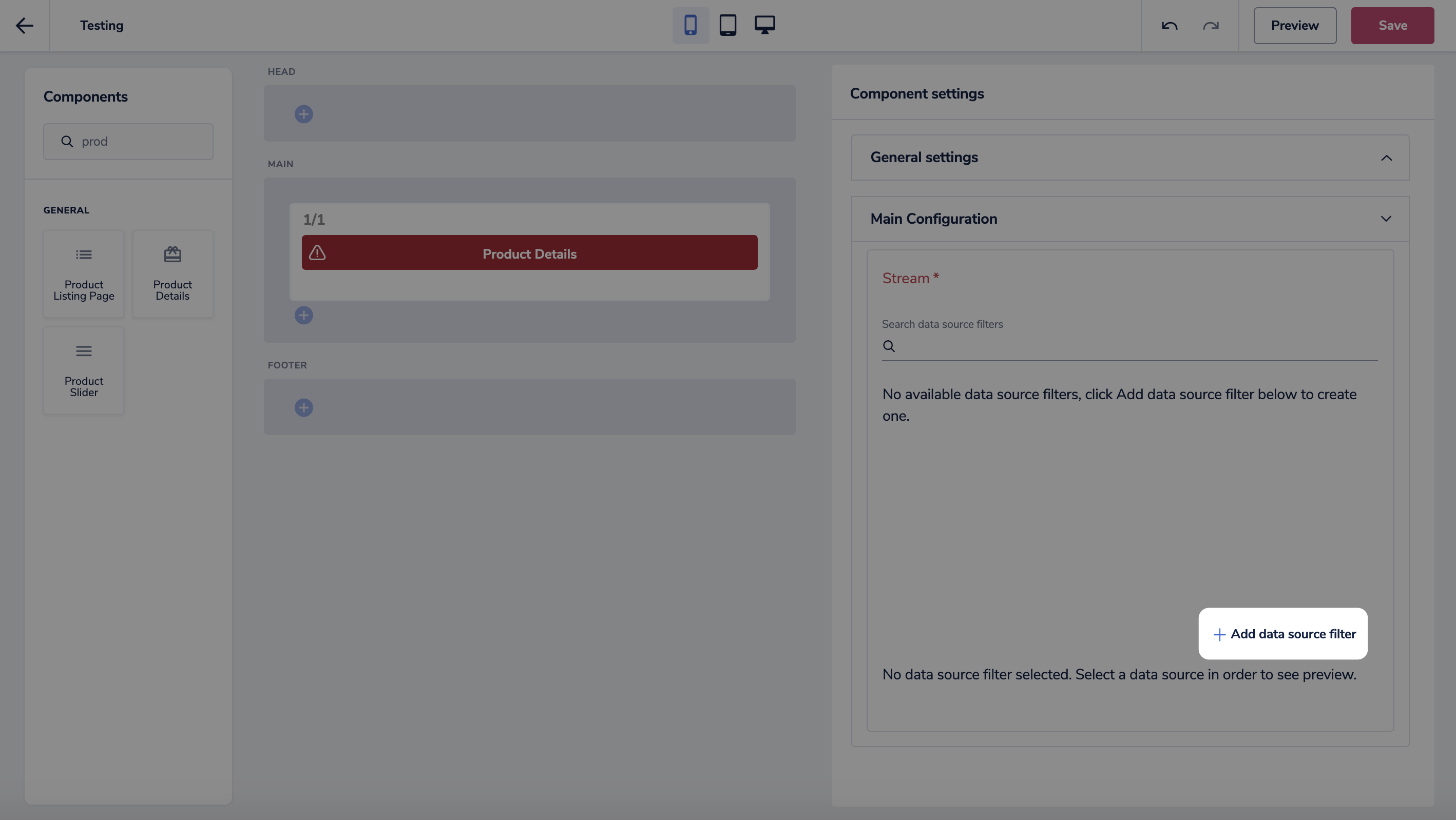Viewport: 1456px width, 820px height.
Task: Switch to tablet device preview
Action: pos(727,26)
